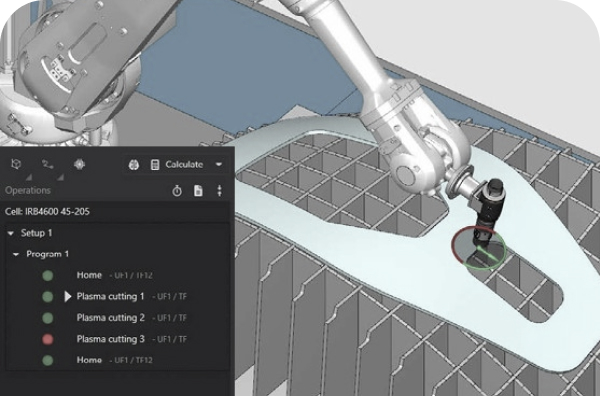Click the gear target icon in toolbar
600x396 pixels.
79,164
